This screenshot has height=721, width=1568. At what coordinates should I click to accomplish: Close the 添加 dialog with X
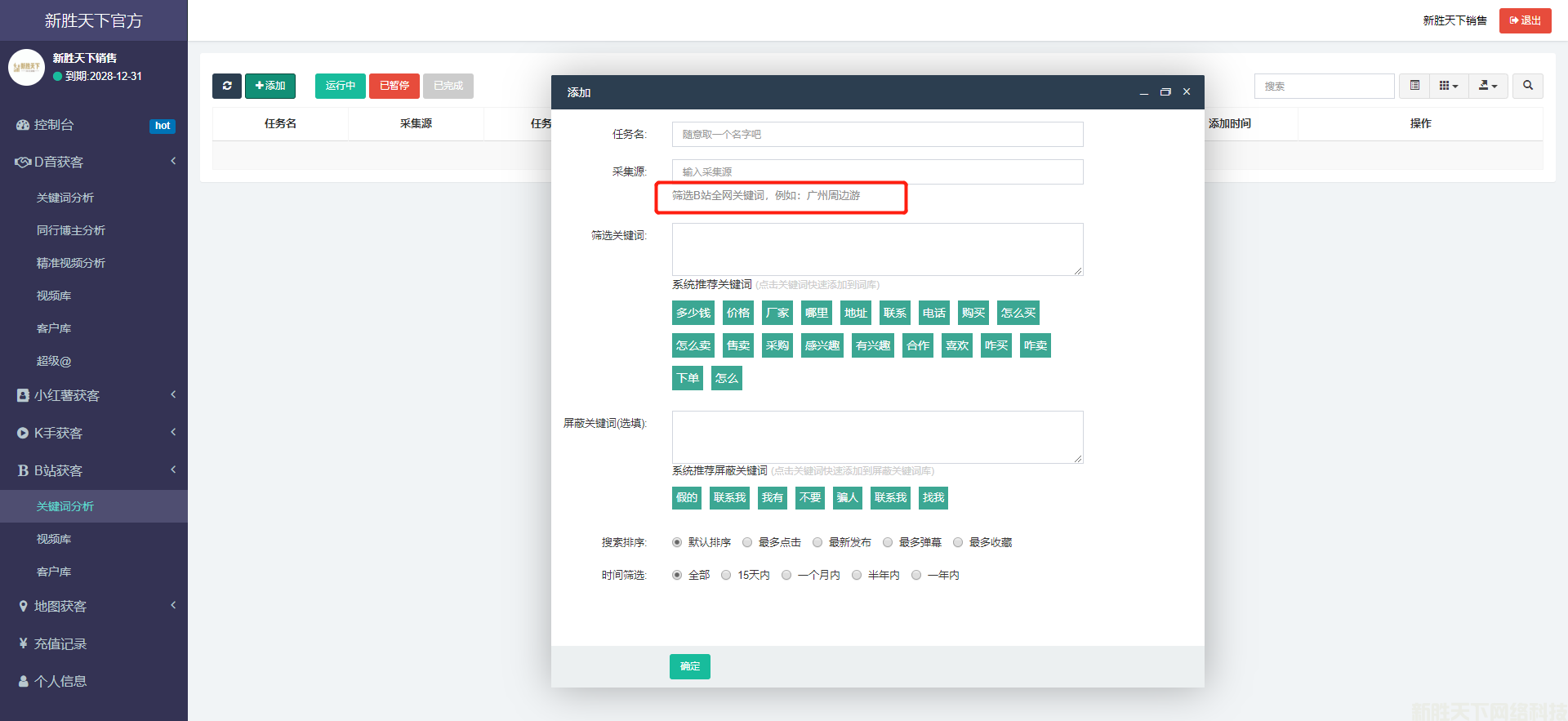[1187, 92]
